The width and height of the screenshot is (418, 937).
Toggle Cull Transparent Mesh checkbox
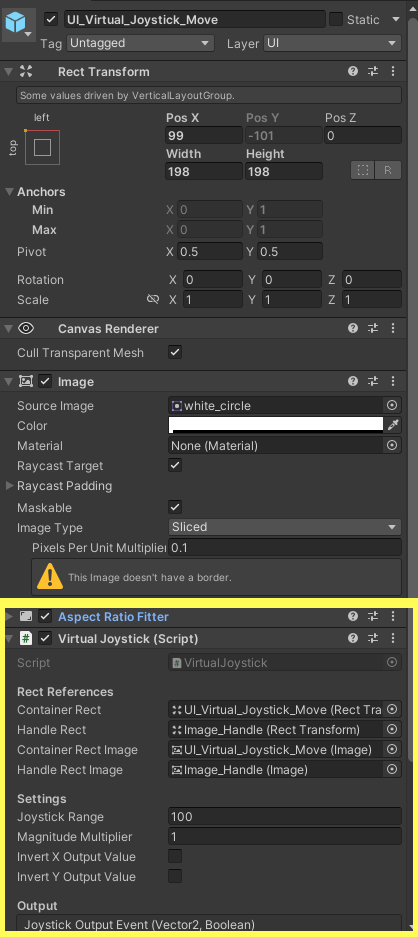coord(175,353)
